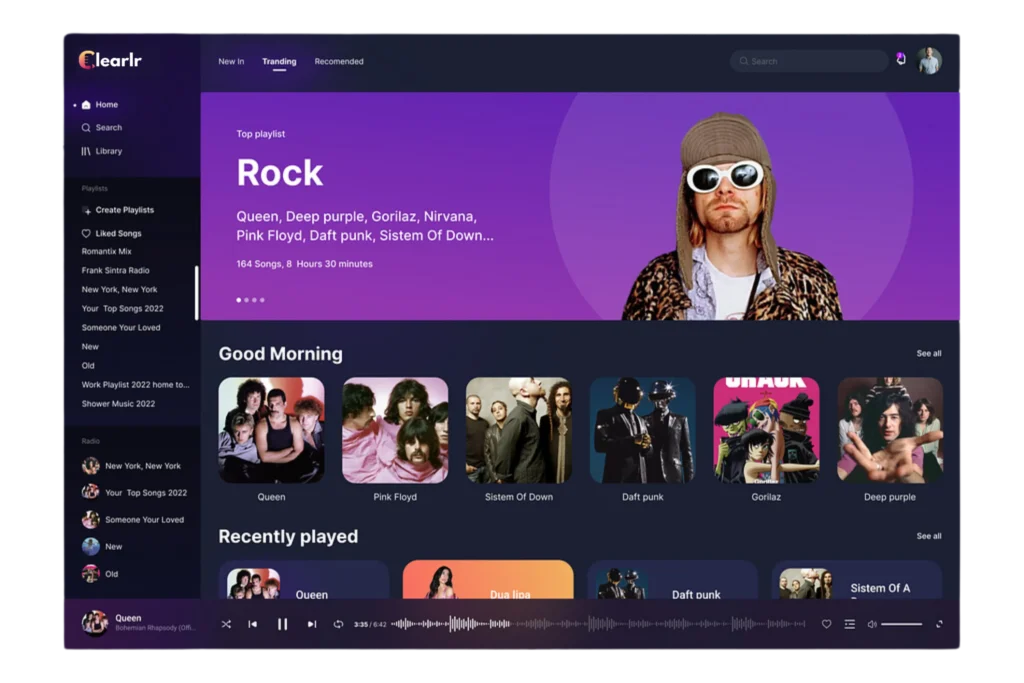Open the user profile avatar

[929, 61]
